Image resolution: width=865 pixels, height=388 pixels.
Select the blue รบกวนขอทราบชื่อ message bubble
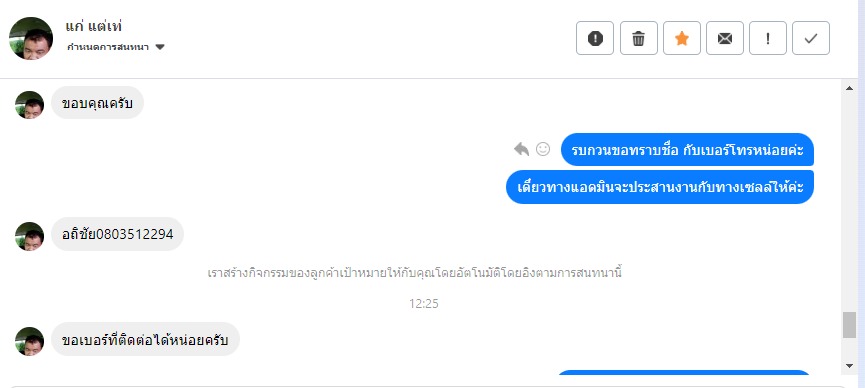(687, 150)
